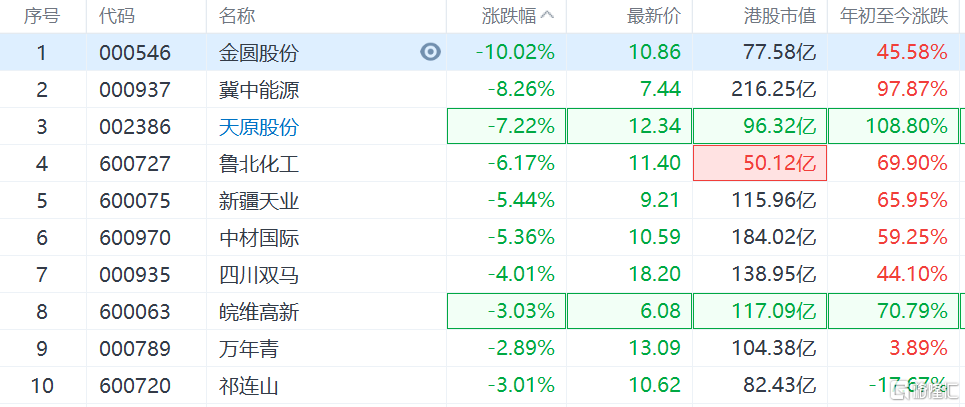The image size is (965, 407).
Task: Click the 序号 column header
Action: click(x=42, y=16)
